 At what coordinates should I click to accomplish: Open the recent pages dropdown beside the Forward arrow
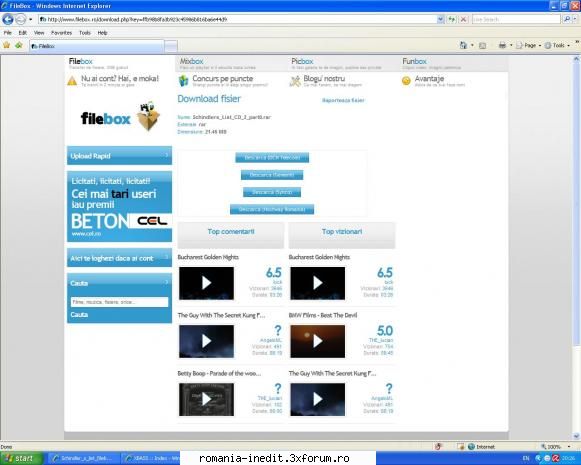pyautogui.click(x=30, y=19)
